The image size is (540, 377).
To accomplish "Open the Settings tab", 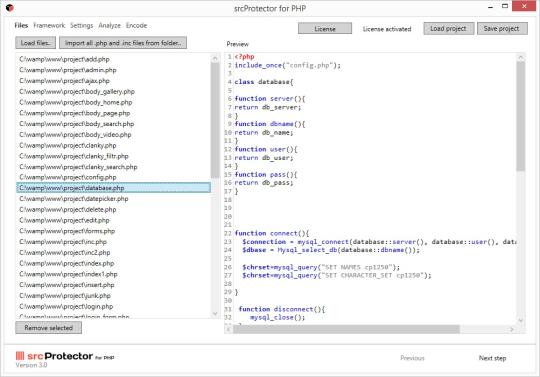I will [82, 25].
